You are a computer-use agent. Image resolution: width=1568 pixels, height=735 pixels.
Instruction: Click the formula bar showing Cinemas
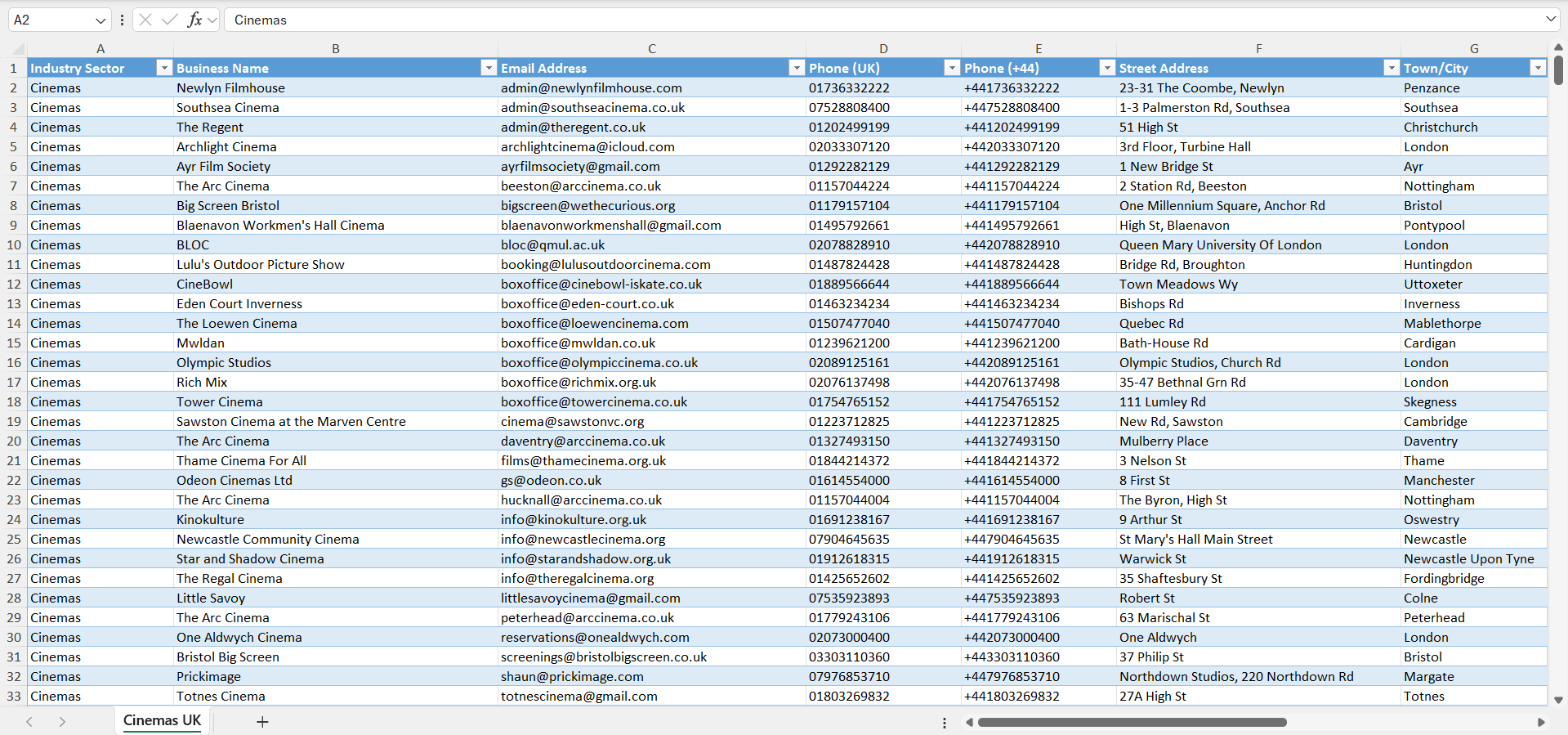point(882,20)
